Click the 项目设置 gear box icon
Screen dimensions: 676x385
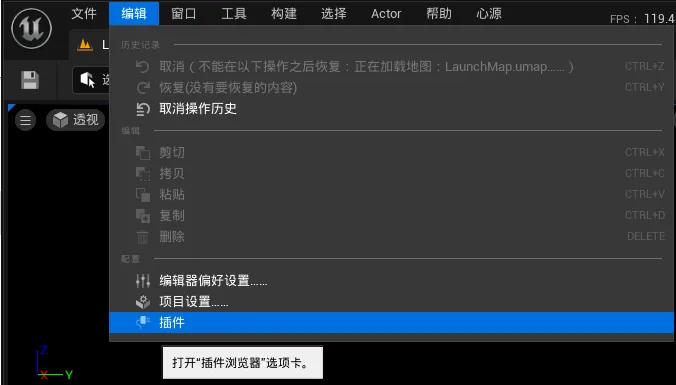pos(143,302)
